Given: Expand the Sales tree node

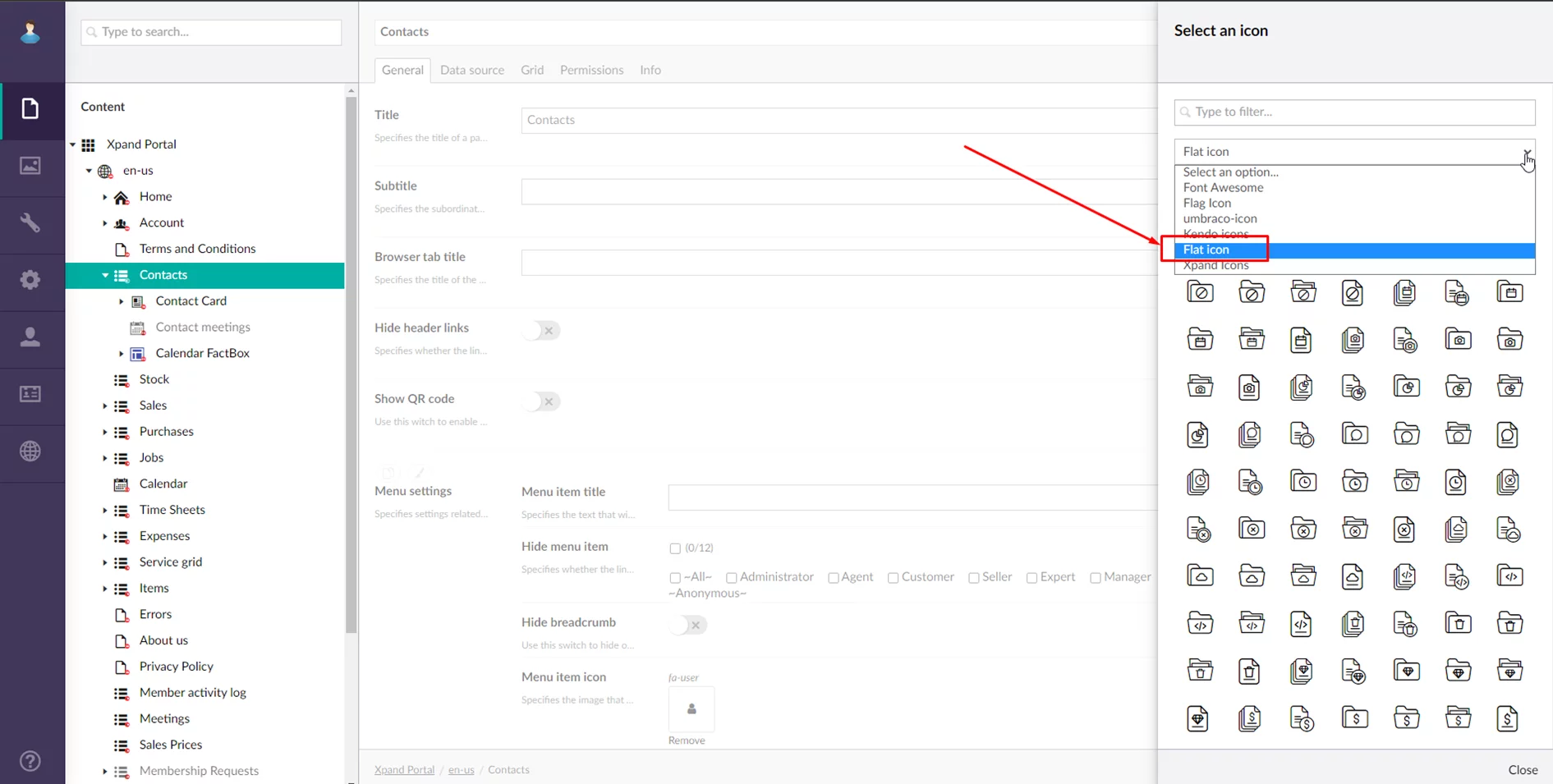Looking at the screenshot, I should click(x=104, y=406).
